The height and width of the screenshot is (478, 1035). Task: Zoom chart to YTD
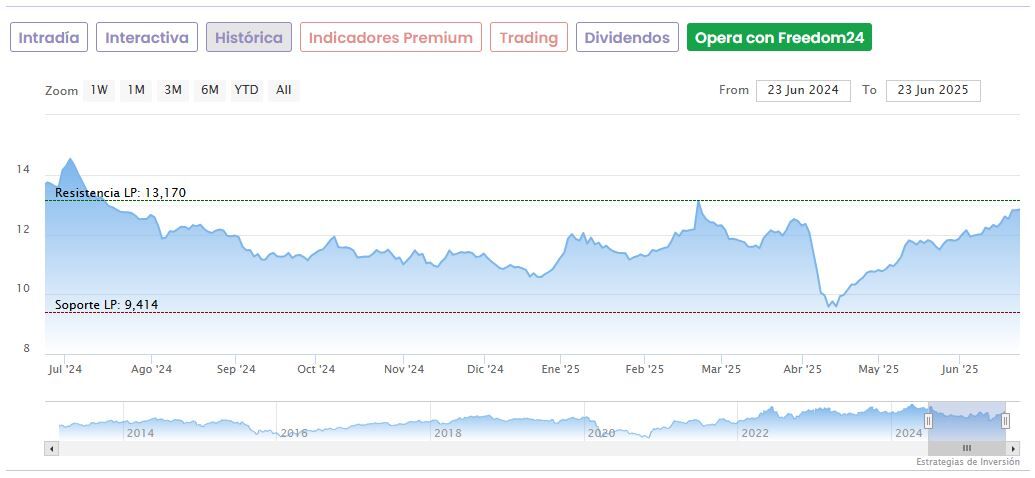[246, 90]
